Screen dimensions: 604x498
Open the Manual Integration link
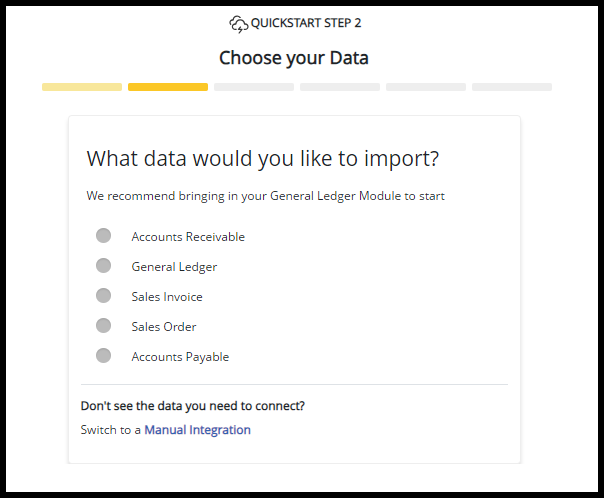[x=197, y=430]
